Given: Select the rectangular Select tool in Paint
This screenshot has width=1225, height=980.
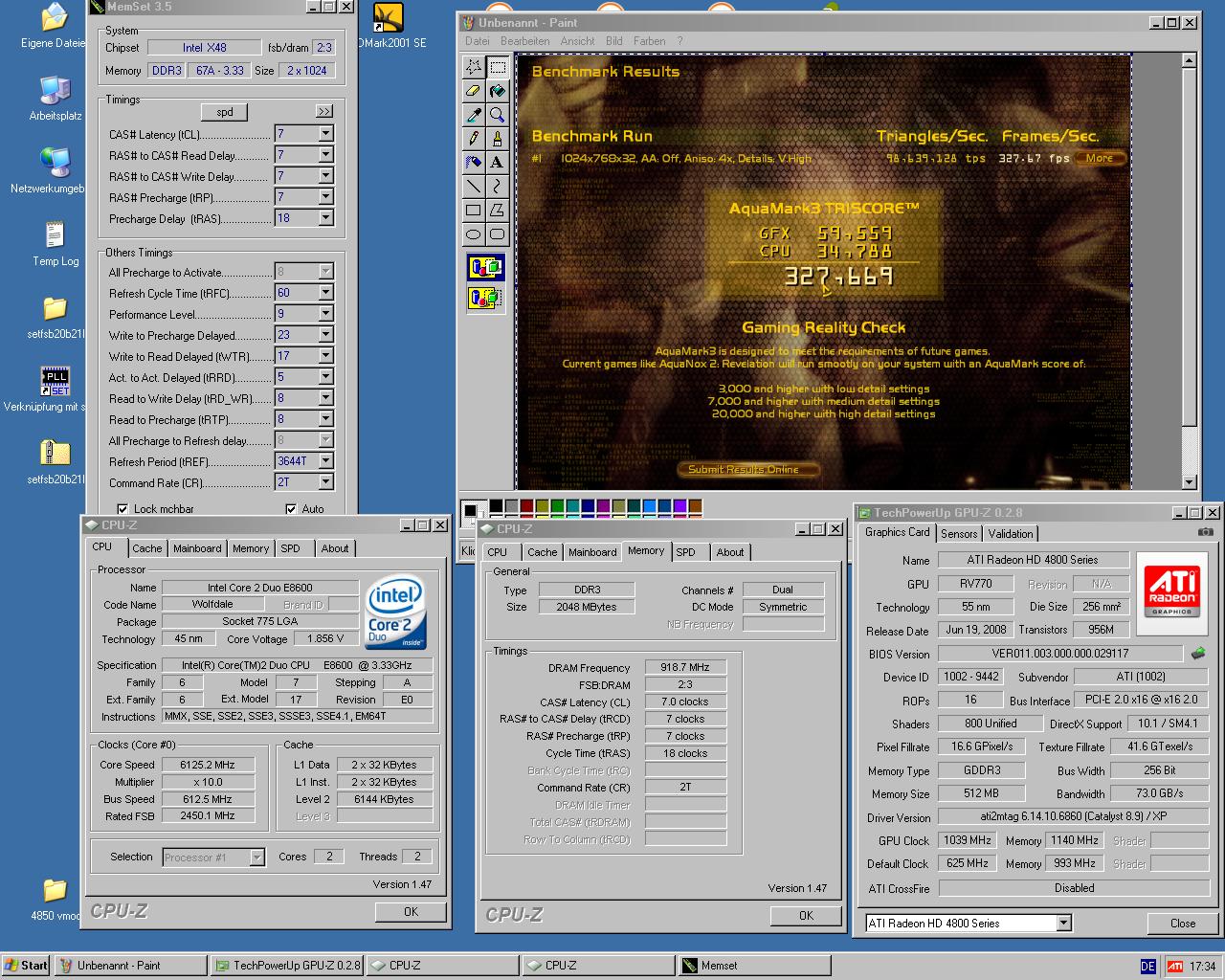Looking at the screenshot, I should tap(498, 66).
